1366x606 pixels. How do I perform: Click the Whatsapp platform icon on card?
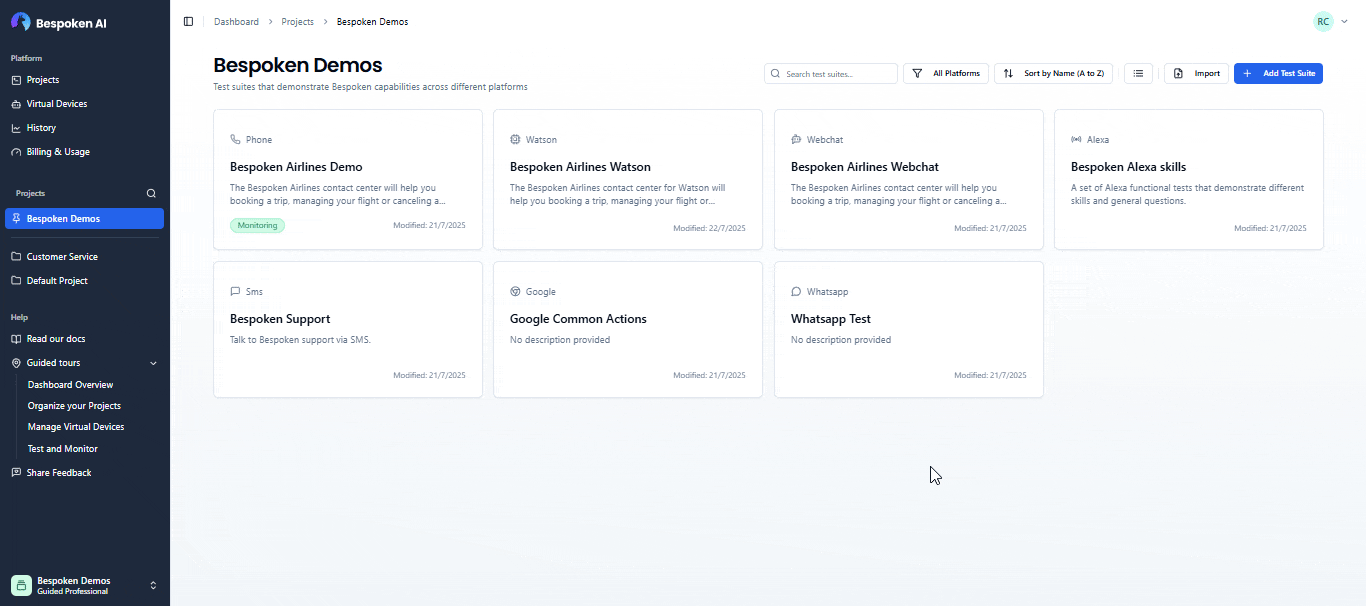pos(796,292)
